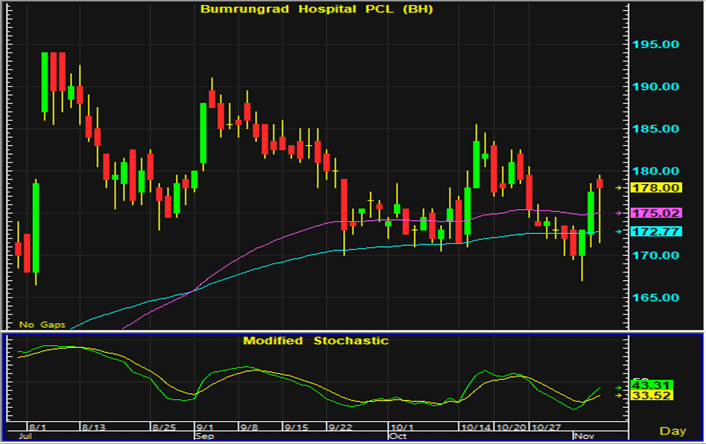Click the 8/13 date on time axis
The width and height of the screenshot is (706, 444).
[x=94, y=427]
